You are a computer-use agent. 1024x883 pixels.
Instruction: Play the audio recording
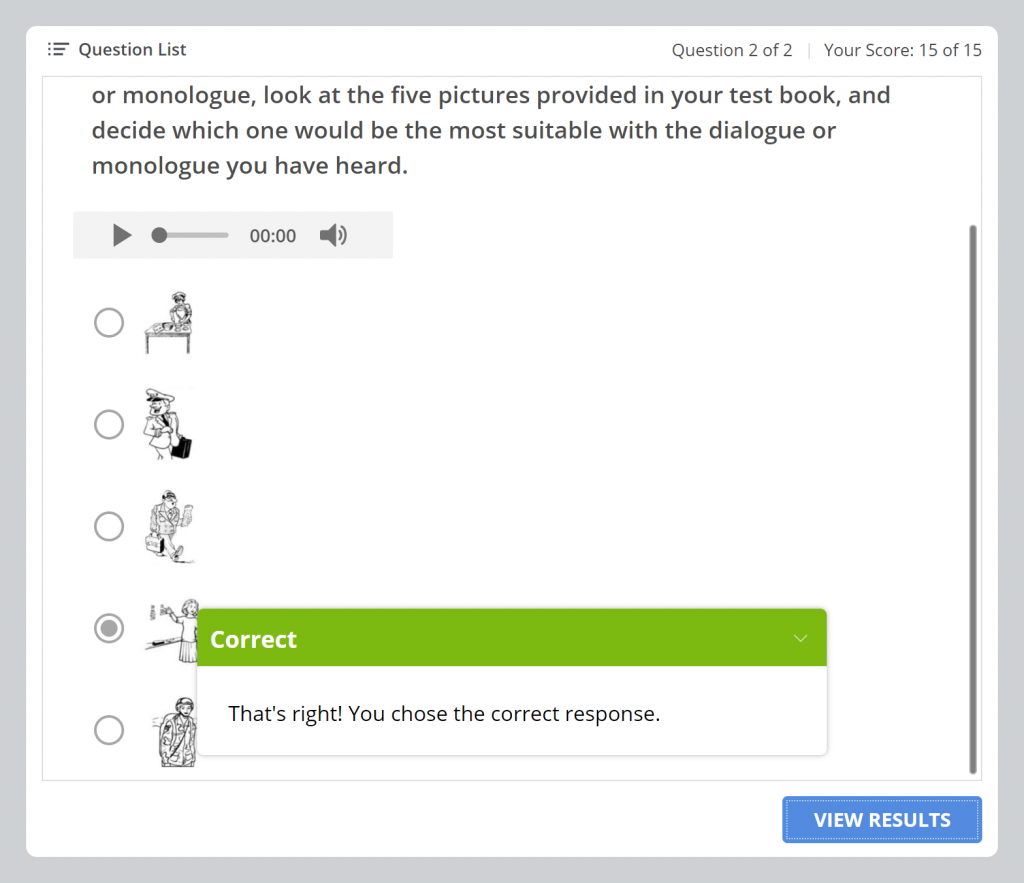(x=122, y=236)
